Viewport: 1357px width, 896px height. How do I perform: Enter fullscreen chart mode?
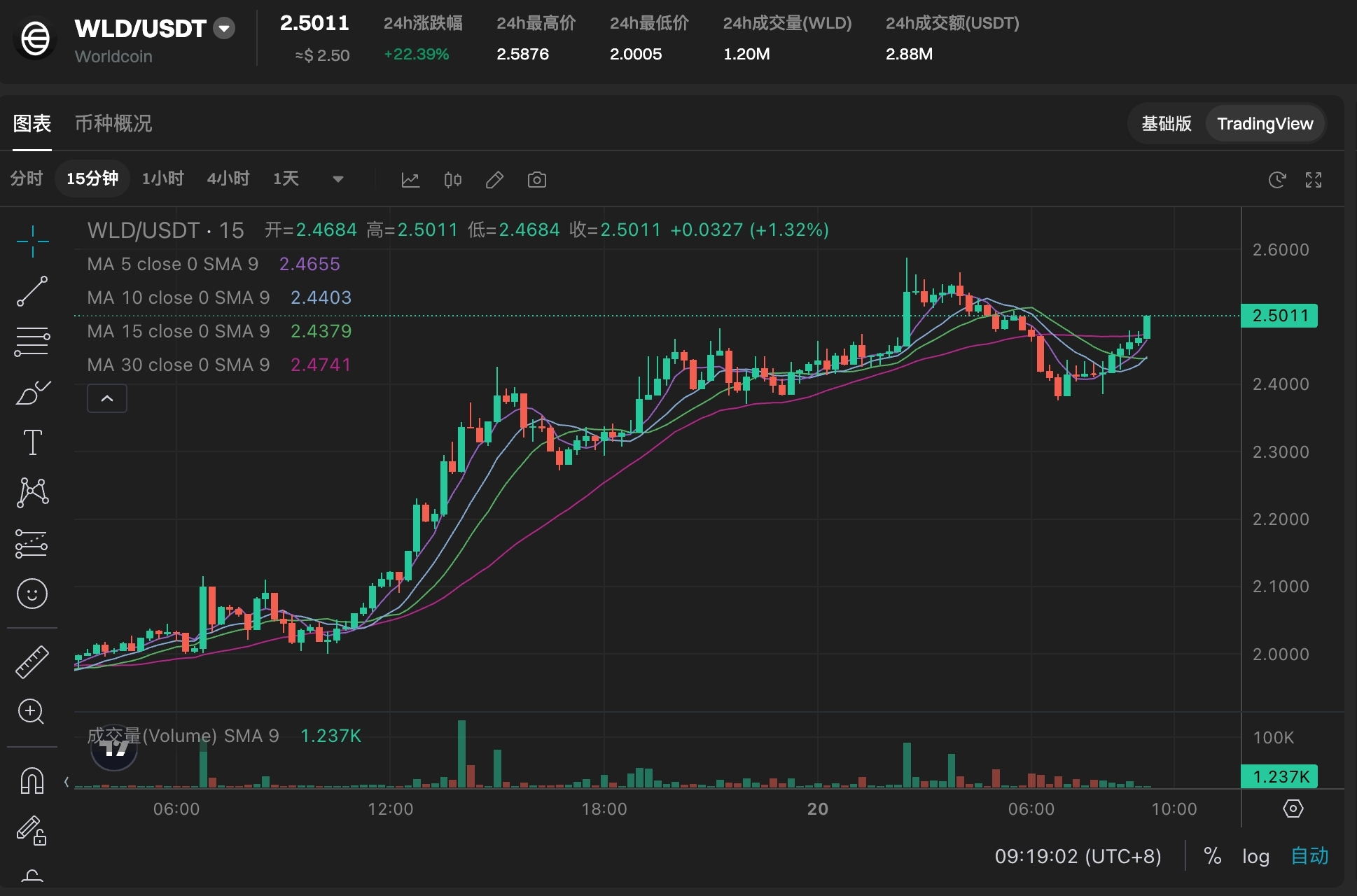[x=1314, y=180]
